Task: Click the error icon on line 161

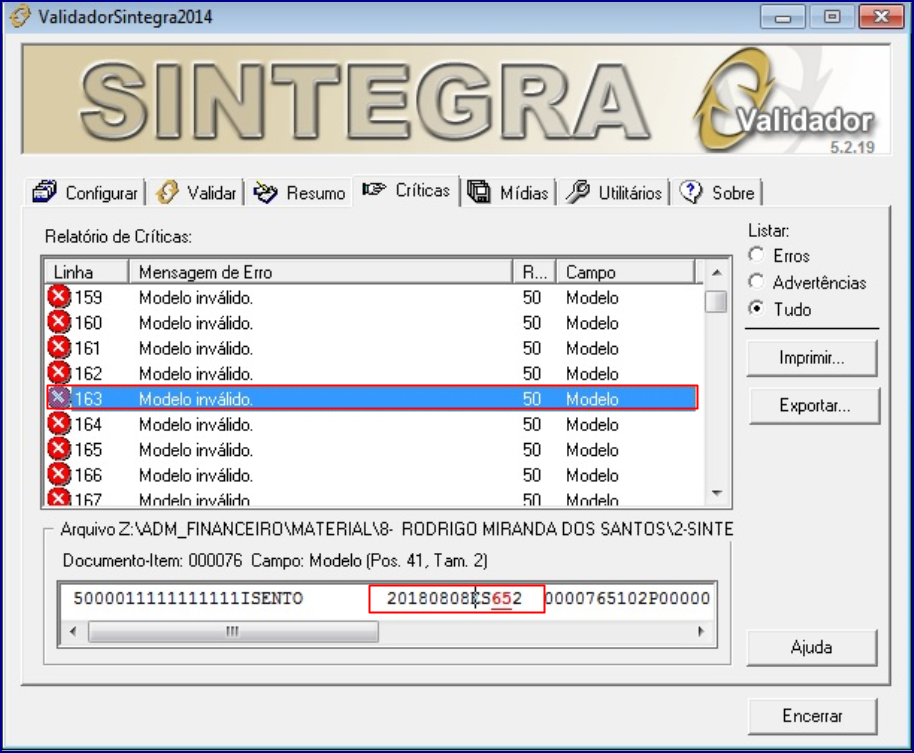Action: [x=59, y=347]
